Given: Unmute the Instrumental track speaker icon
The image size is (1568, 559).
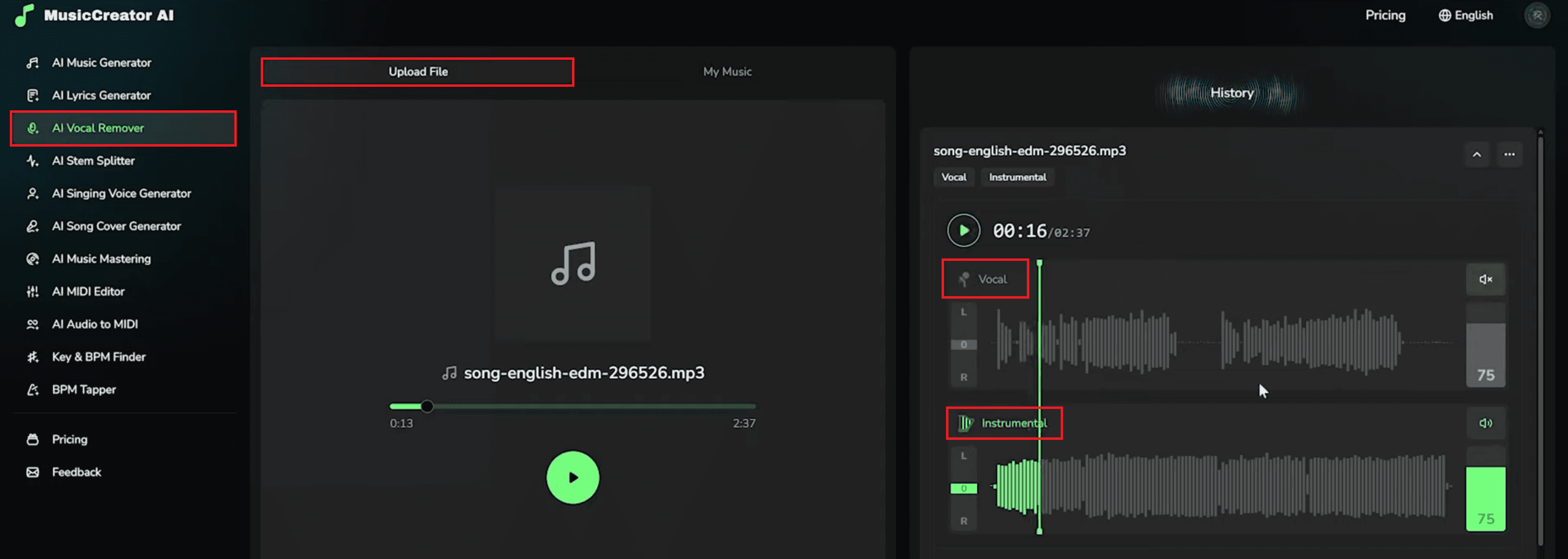Looking at the screenshot, I should point(1486,423).
